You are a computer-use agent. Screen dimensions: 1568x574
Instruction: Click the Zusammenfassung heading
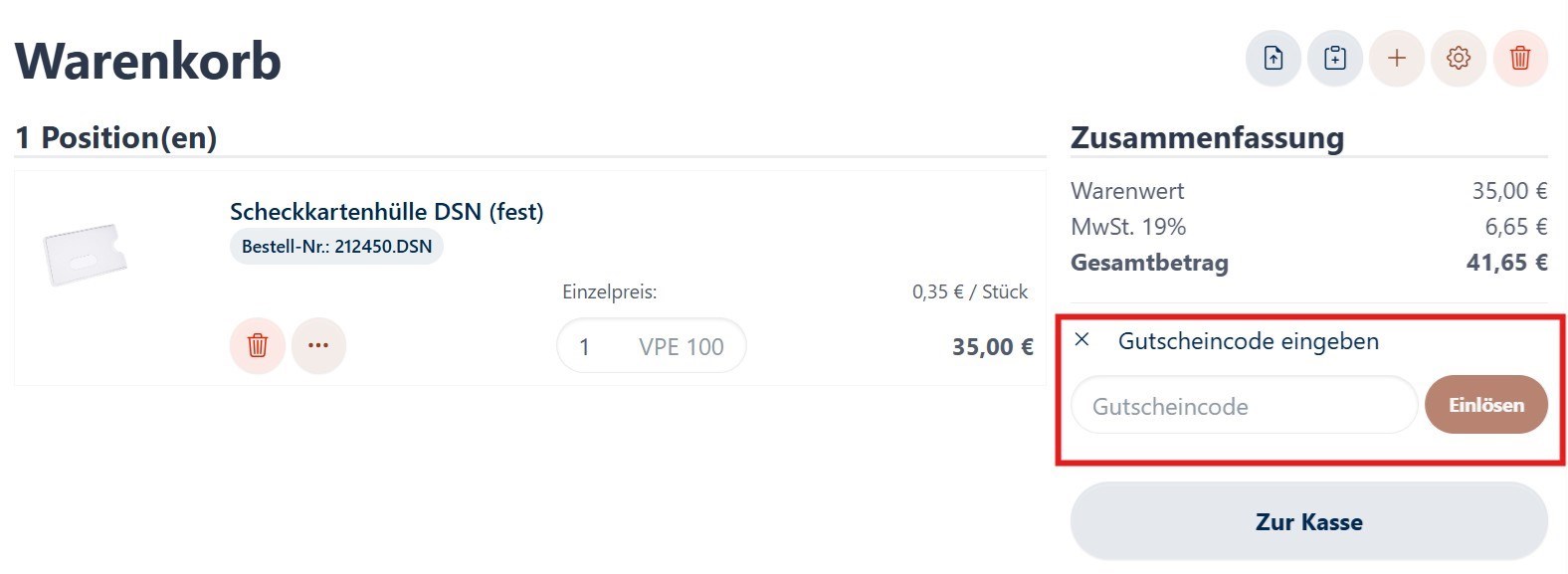point(1206,137)
